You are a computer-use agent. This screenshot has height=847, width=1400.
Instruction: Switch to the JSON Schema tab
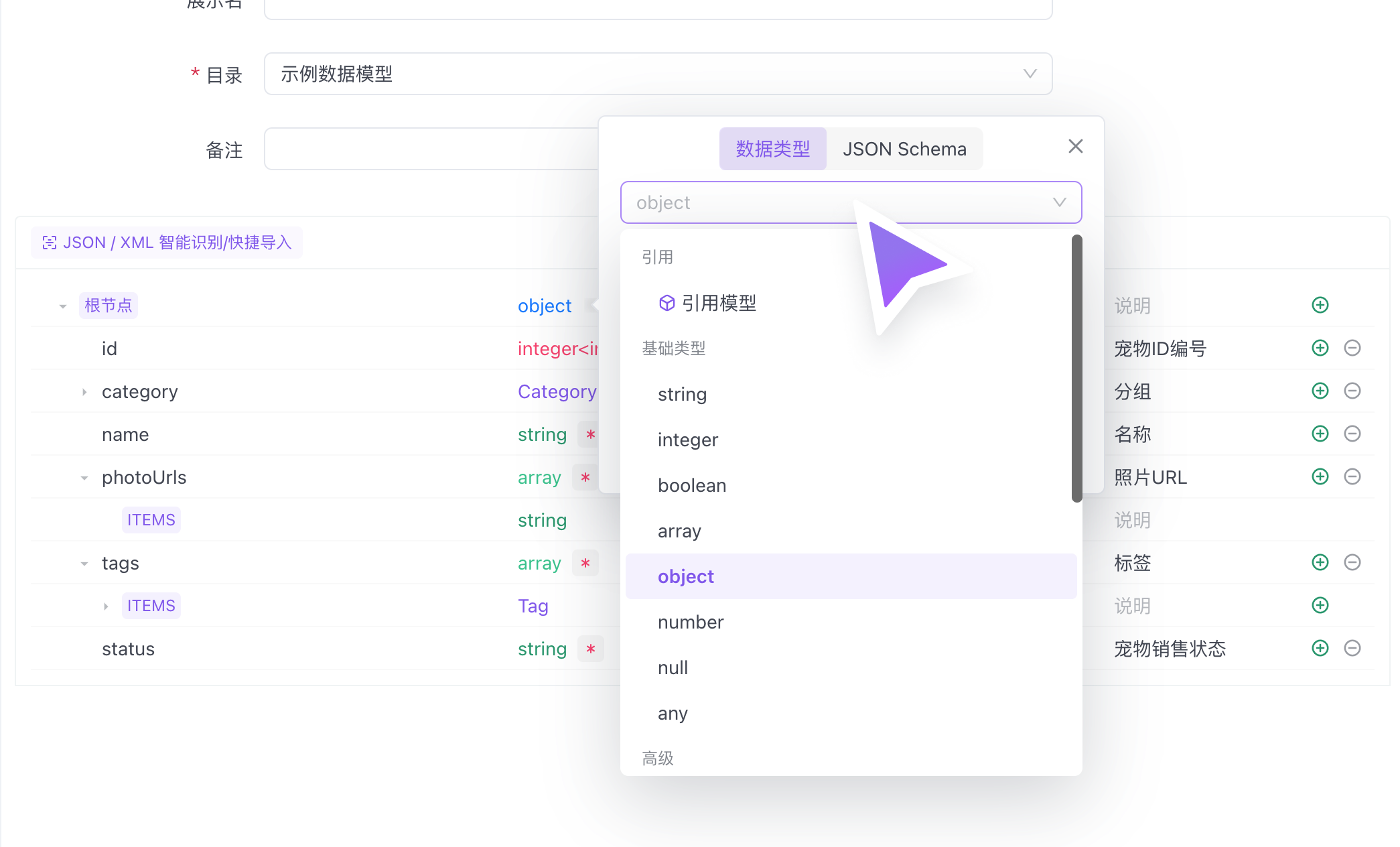tap(904, 149)
